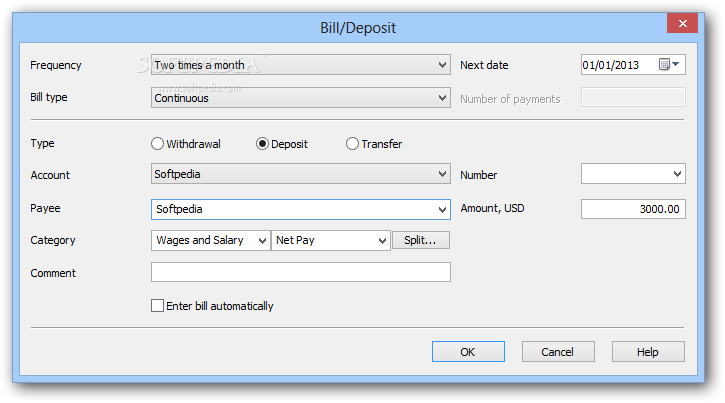Open the Frequency dropdown

(x=301, y=65)
